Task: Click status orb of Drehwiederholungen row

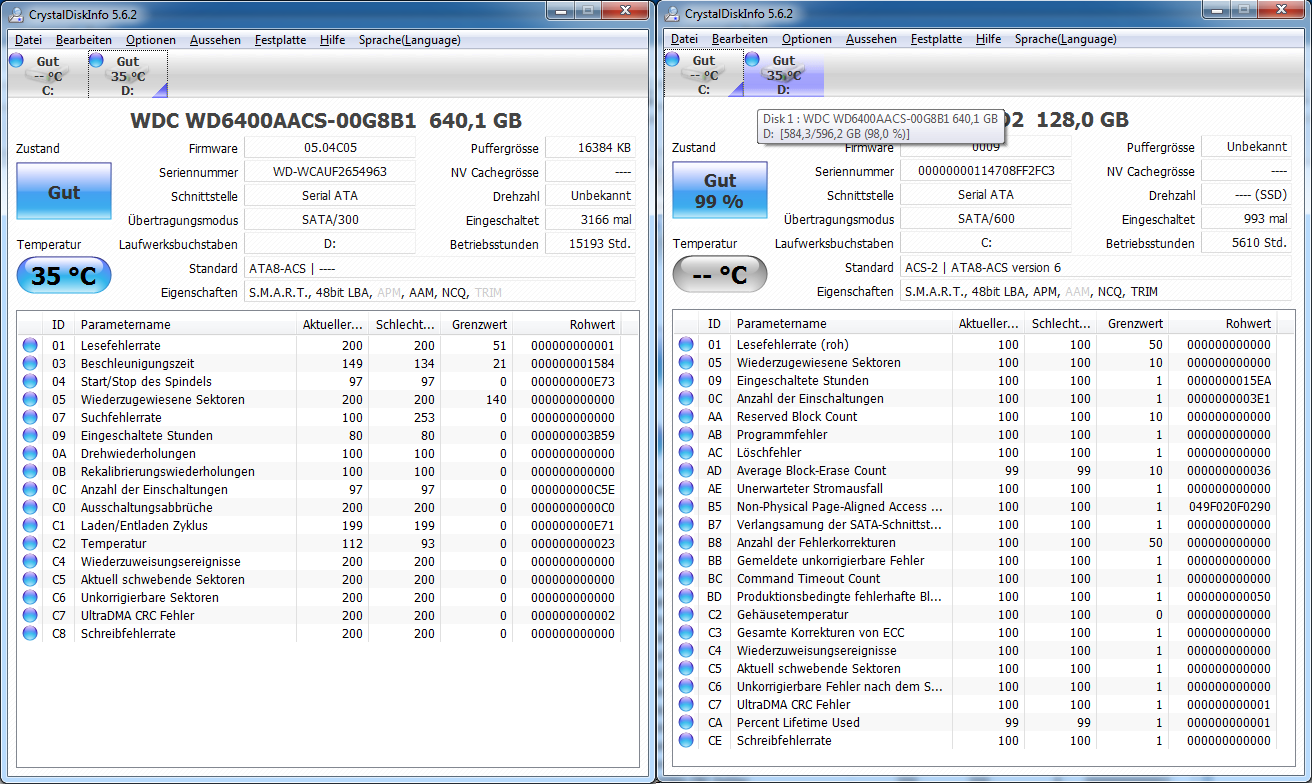Action: click(30, 453)
